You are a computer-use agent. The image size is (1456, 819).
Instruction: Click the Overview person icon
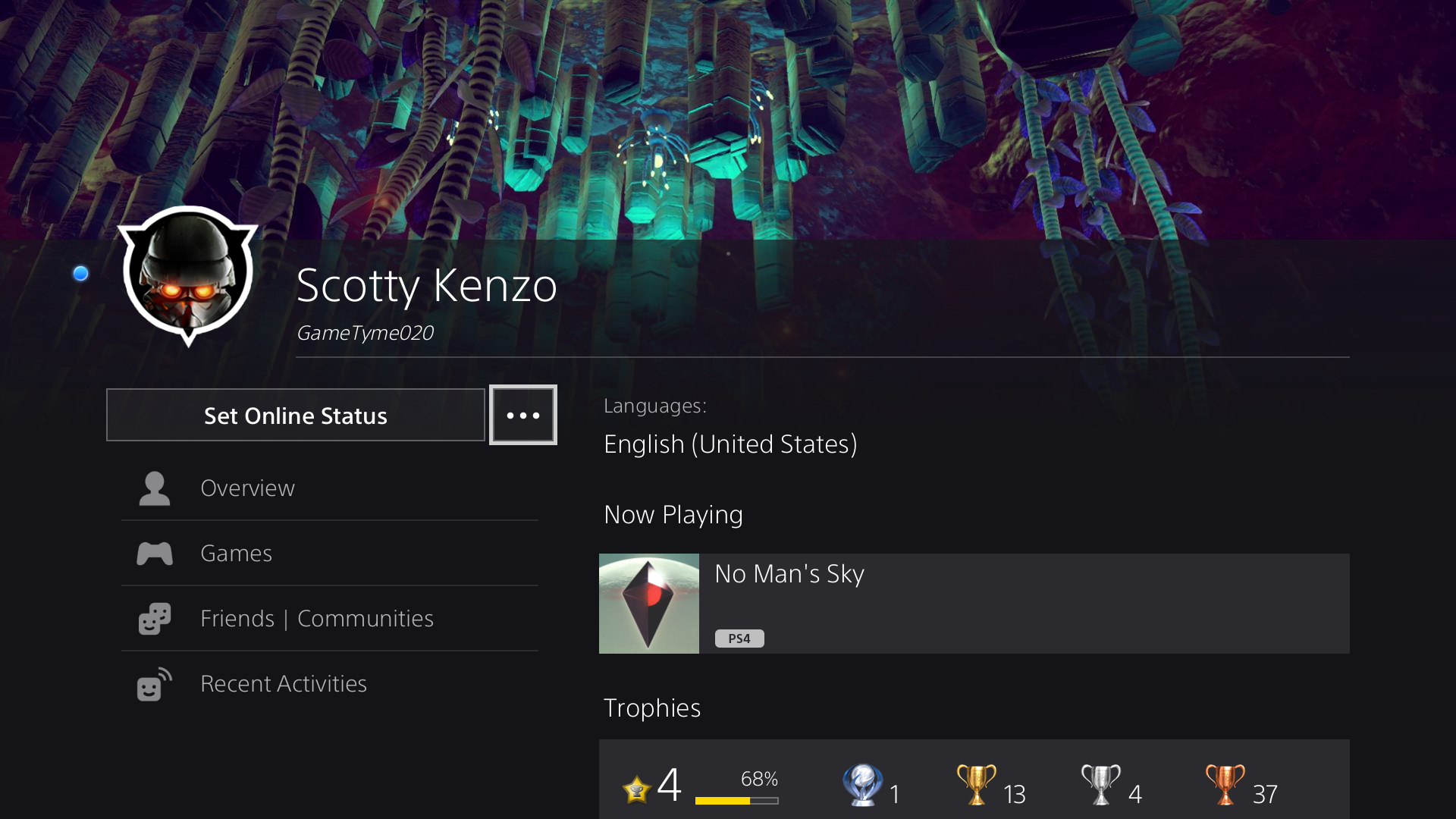[154, 488]
